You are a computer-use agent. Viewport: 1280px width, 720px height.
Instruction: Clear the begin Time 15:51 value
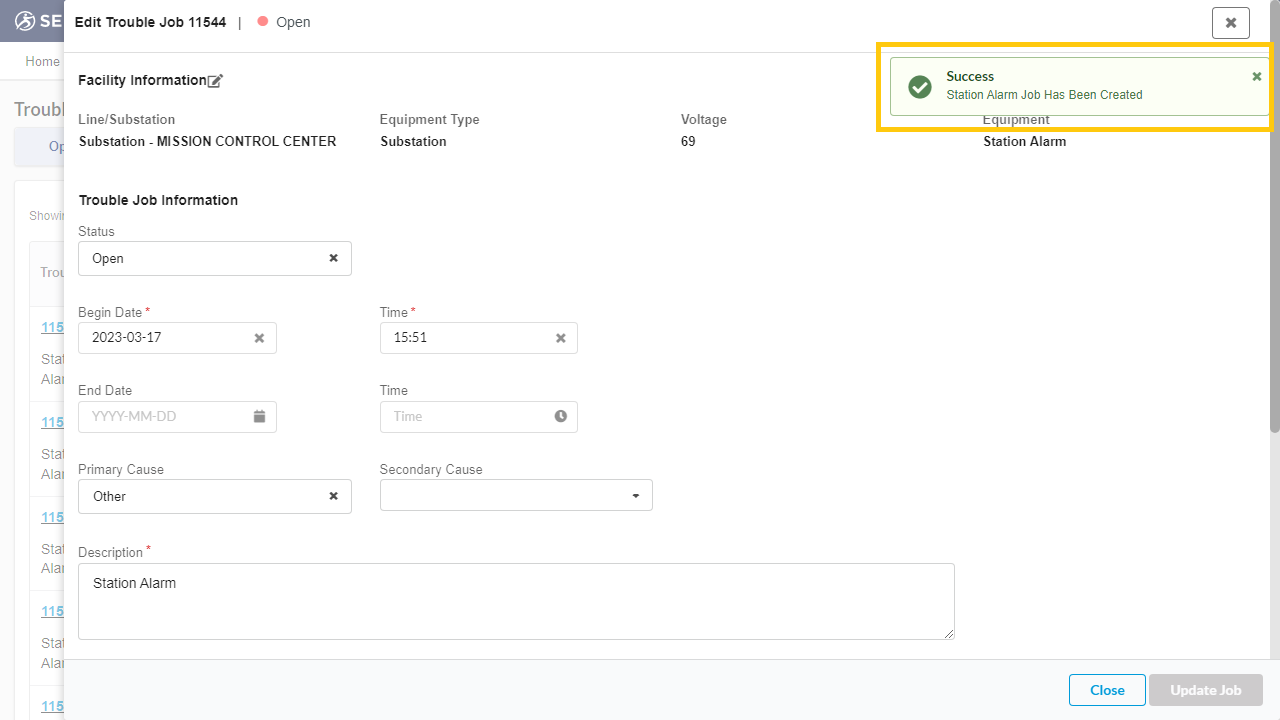pos(561,338)
